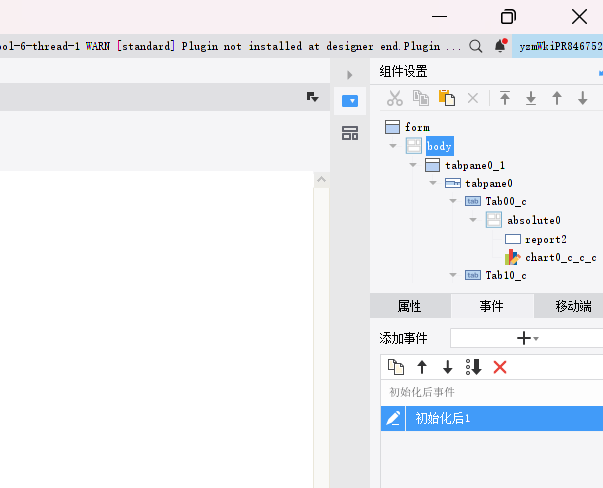Switch to the 移动端 tab

coord(569,306)
